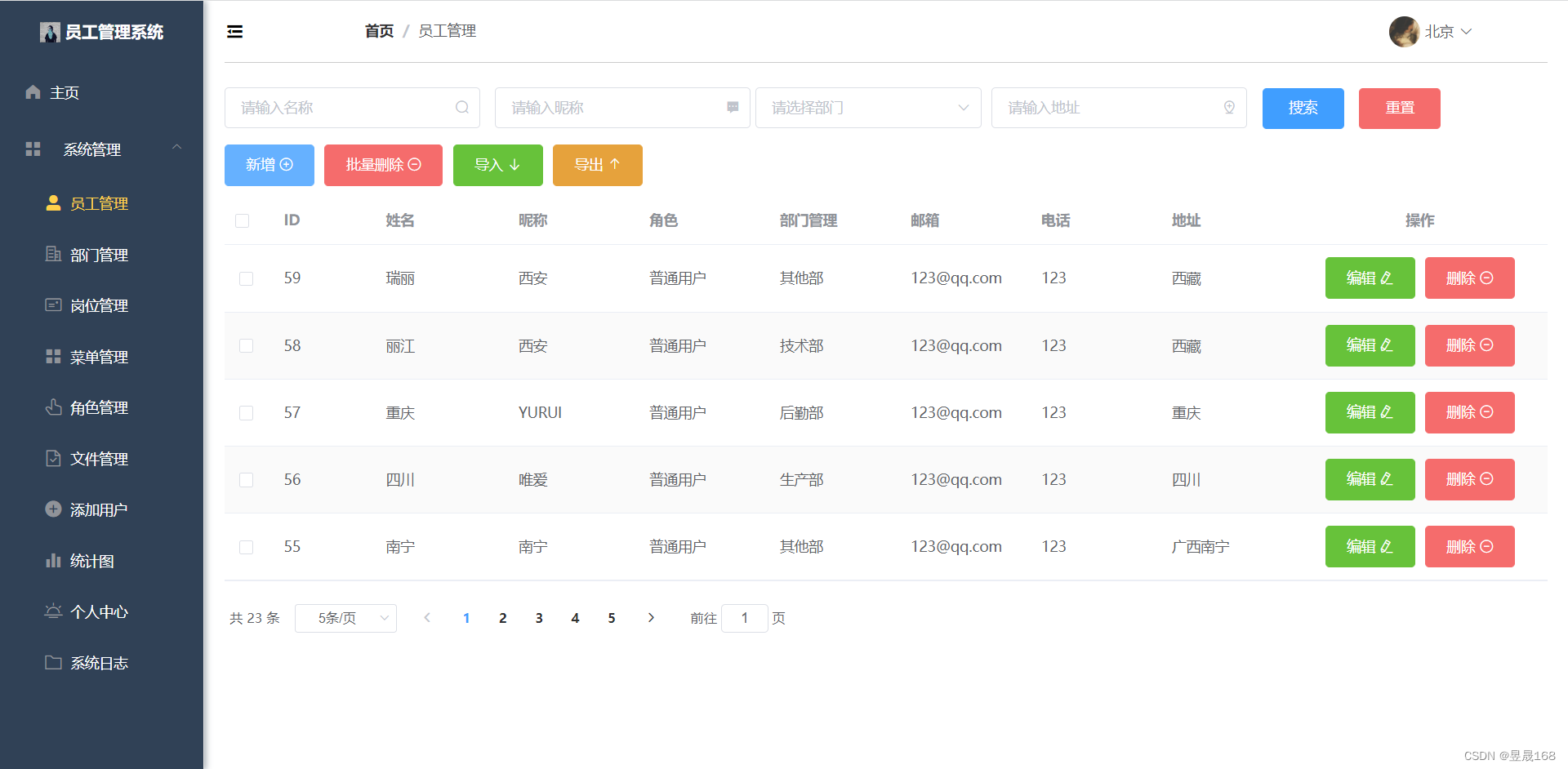
Task: Click the search magnifier icon in name field
Action: pos(462,108)
